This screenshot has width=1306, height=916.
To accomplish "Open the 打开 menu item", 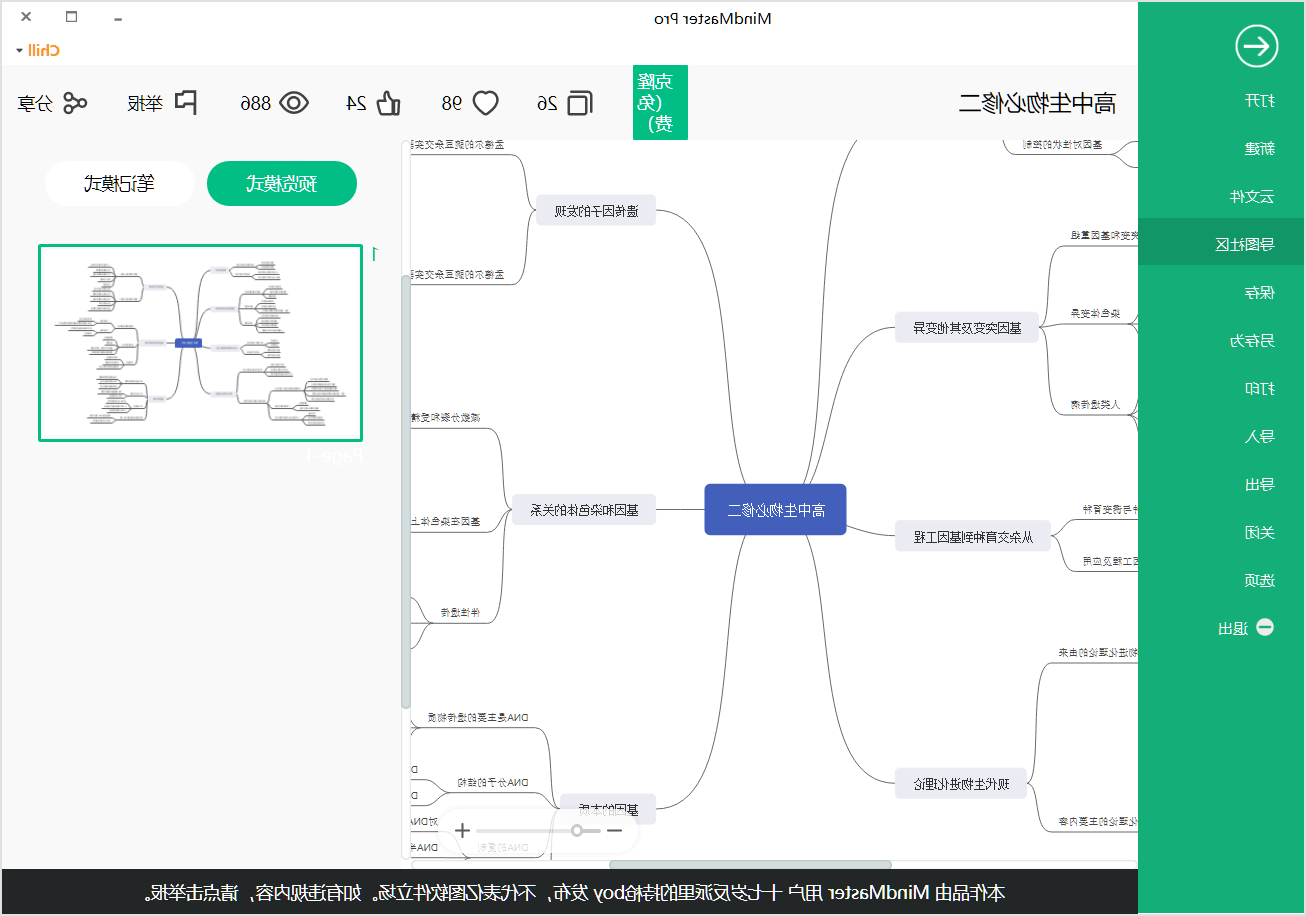I will point(1259,101).
